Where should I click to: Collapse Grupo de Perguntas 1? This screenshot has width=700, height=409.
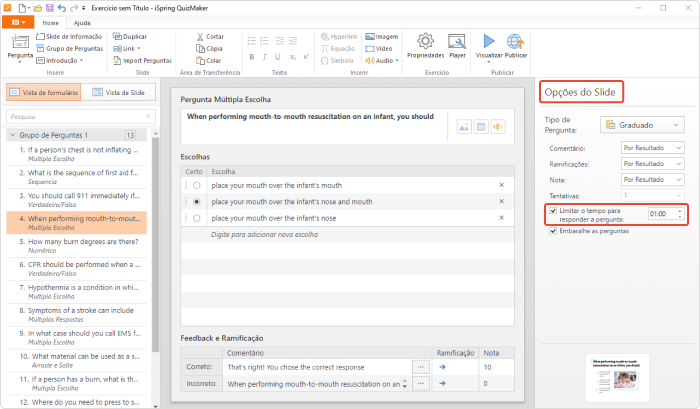click(12, 135)
